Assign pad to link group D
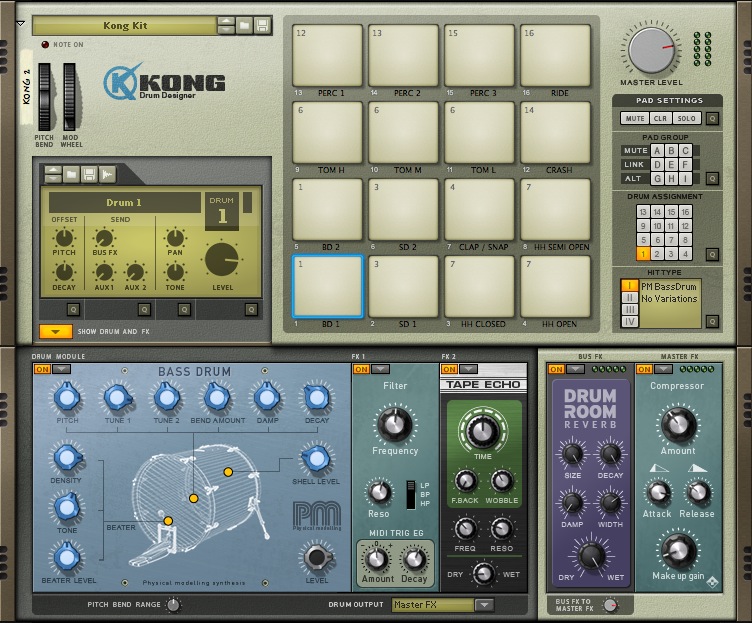 (657, 165)
